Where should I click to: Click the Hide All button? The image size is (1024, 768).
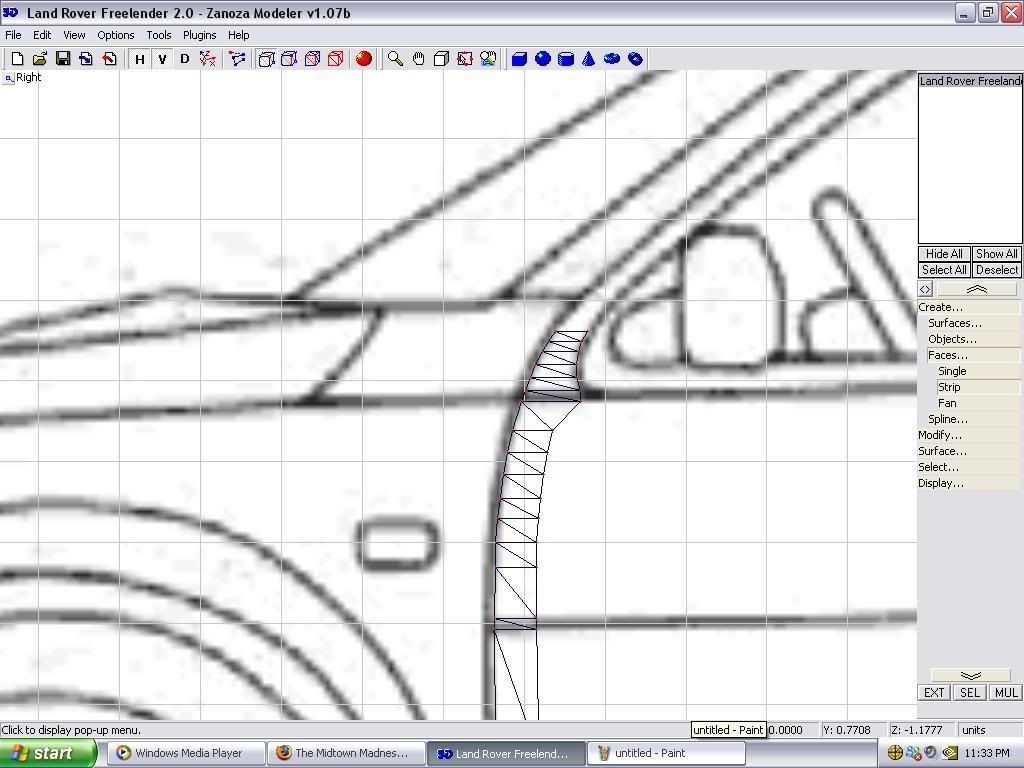[944, 254]
